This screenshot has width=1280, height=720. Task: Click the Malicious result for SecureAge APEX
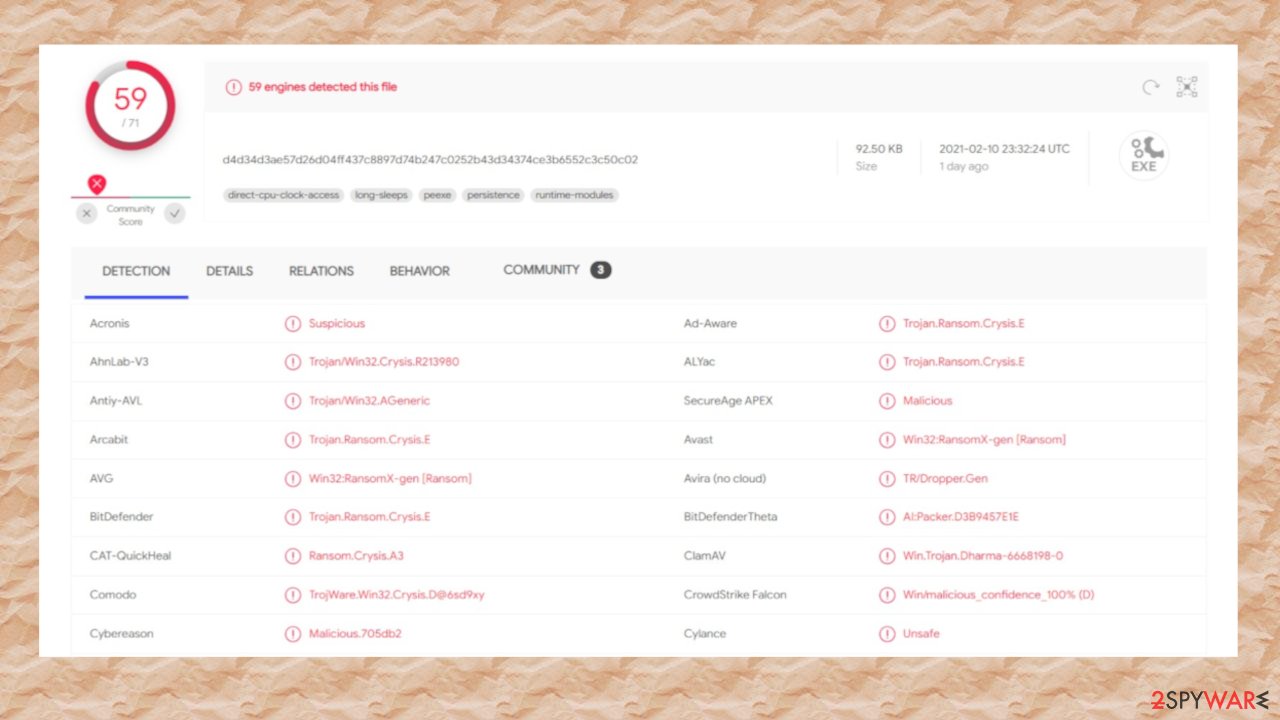928,401
